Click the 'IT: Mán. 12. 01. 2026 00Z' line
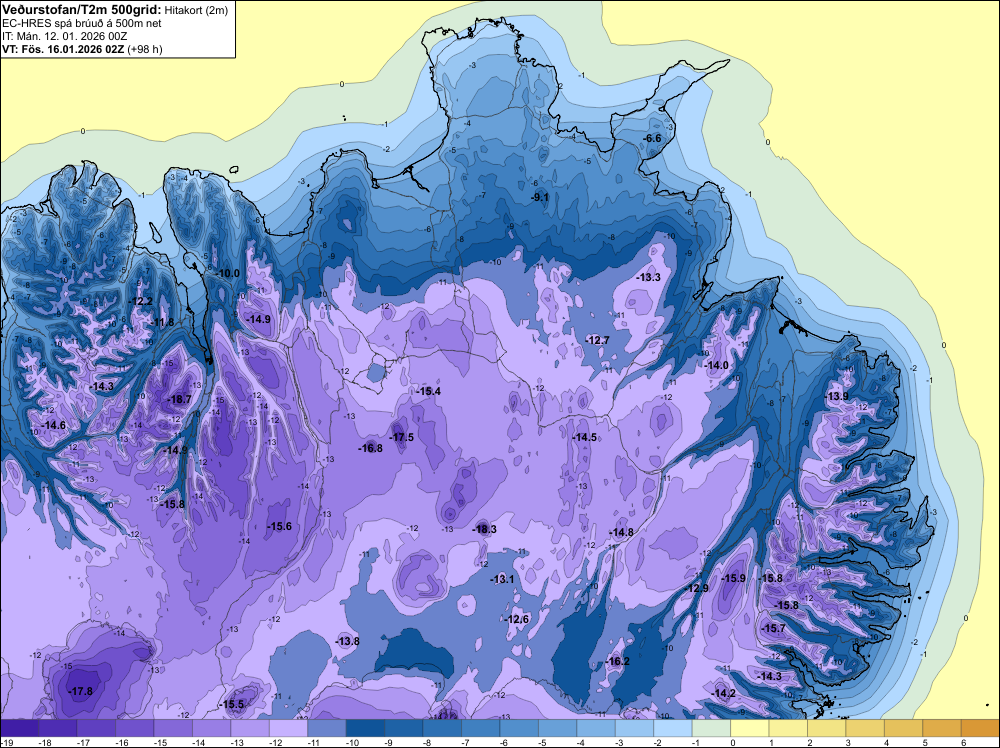The width and height of the screenshot is (1000, 748). tap(64, 36)
